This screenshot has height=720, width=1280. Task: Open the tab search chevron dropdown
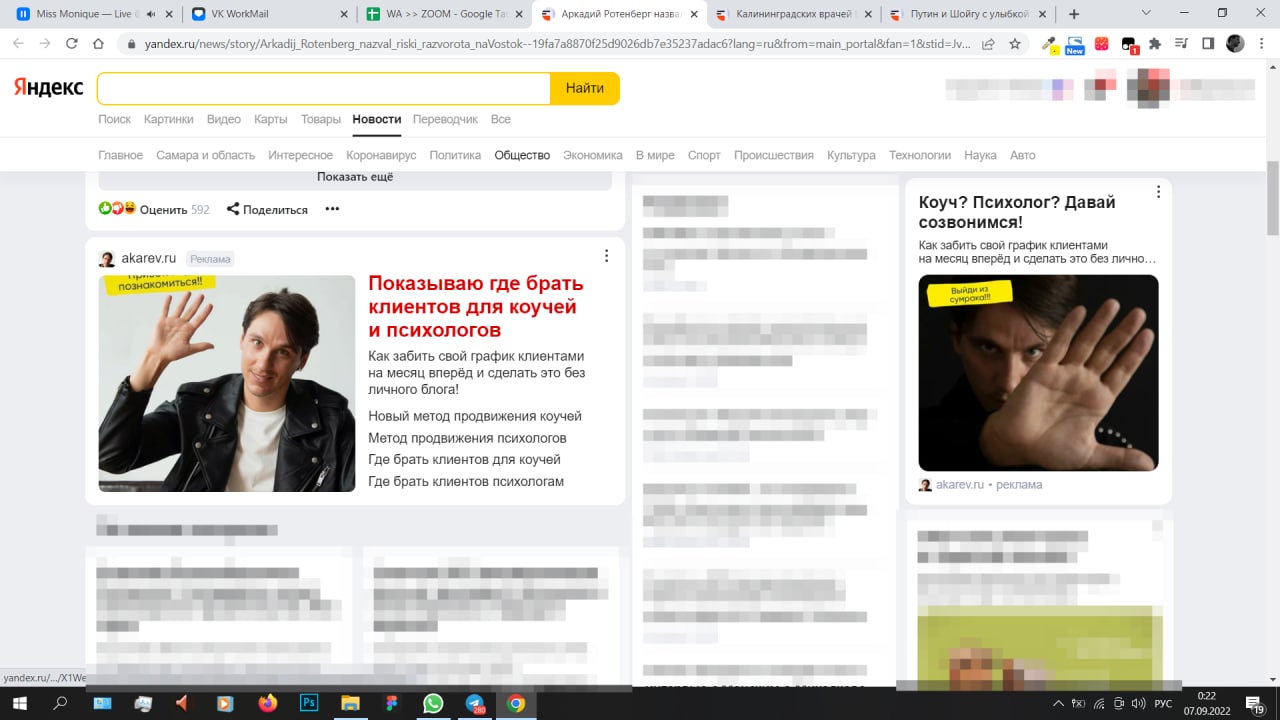point(1146,11)
